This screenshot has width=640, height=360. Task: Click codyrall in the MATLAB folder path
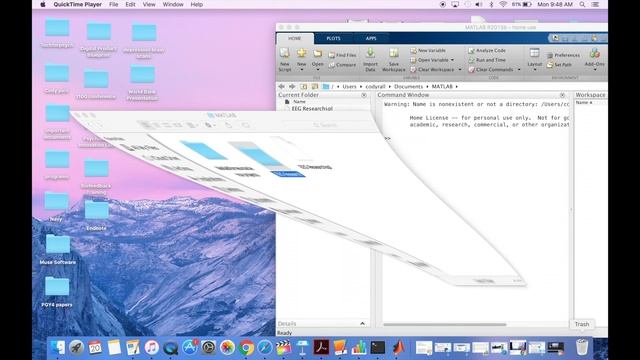pyautogui.click(x=376, y=87)
